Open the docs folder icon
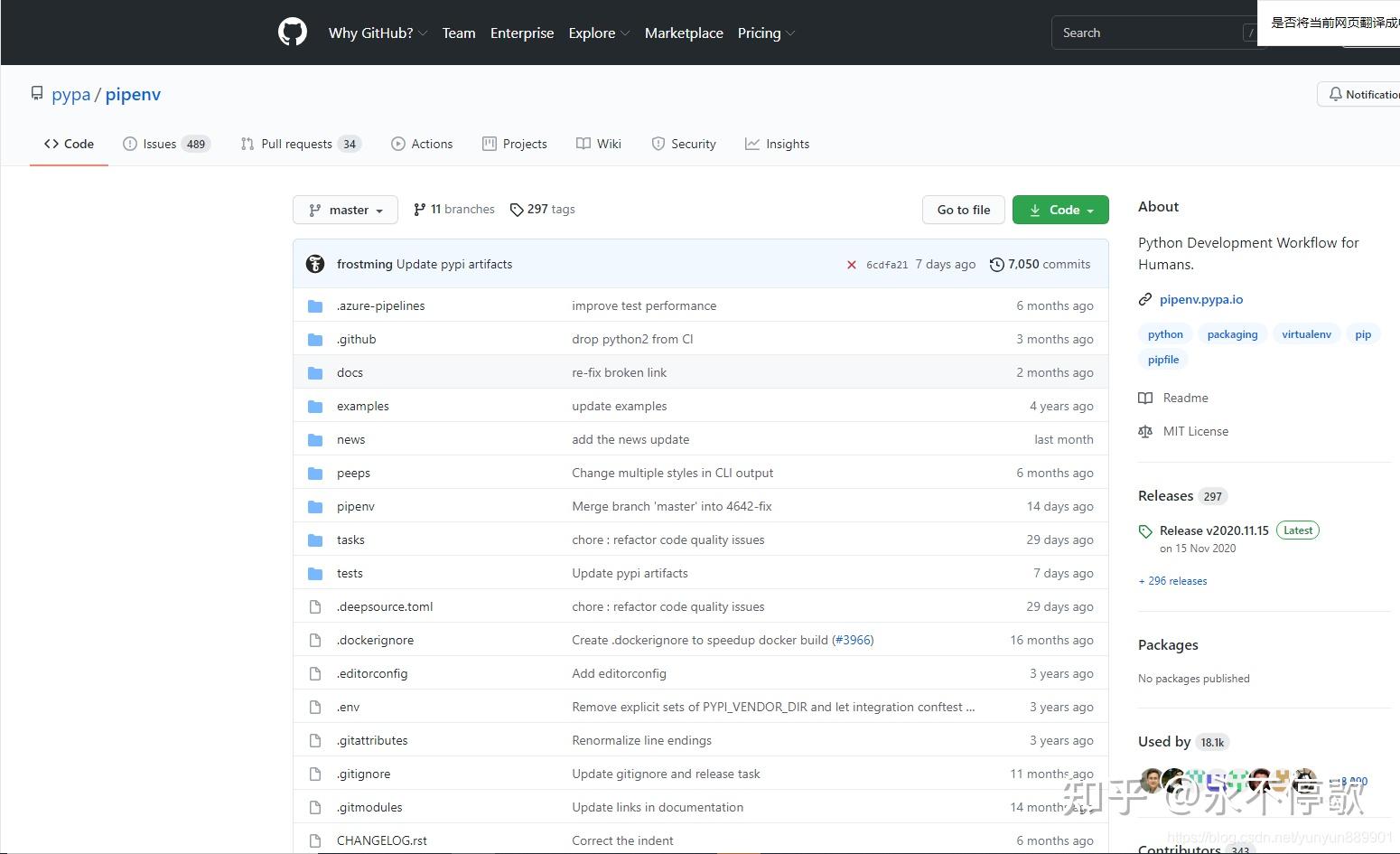This screenshot has height=854, width=1400. [315, 372]
